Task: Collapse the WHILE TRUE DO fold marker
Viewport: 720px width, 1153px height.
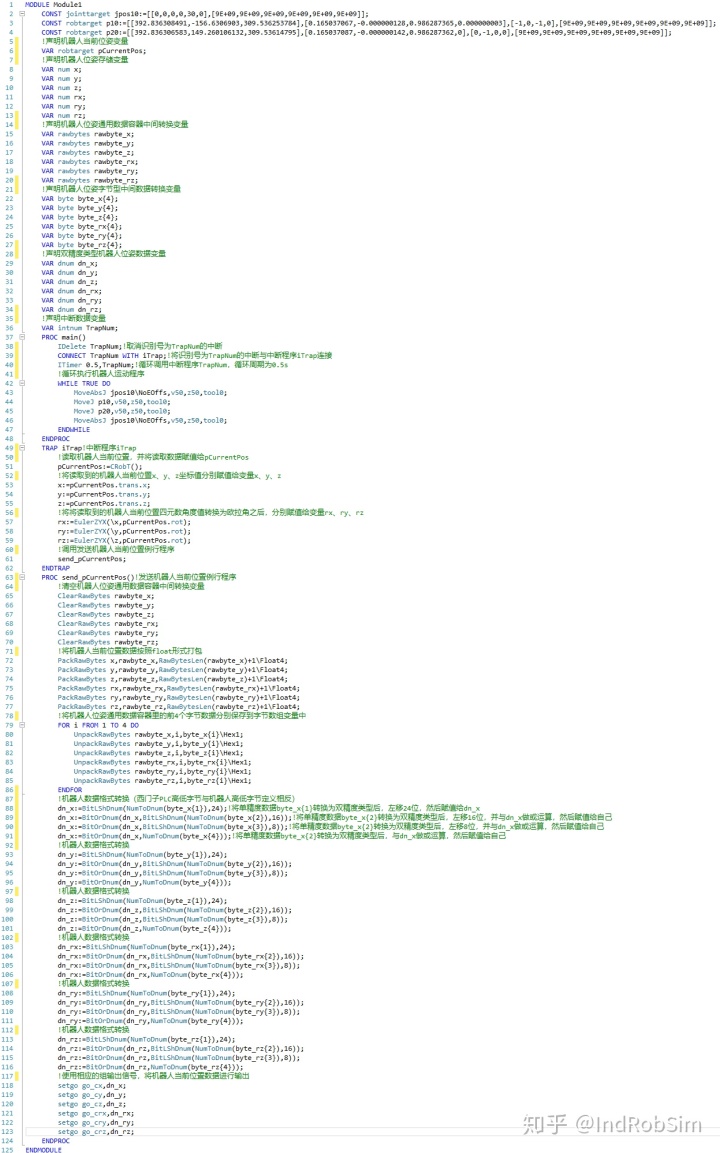Action: pos(21,383)
